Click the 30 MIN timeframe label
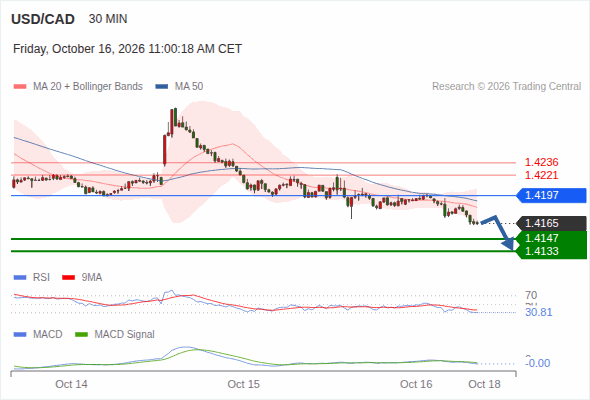This screenshot has height=400, width=590. click(108, 19)
